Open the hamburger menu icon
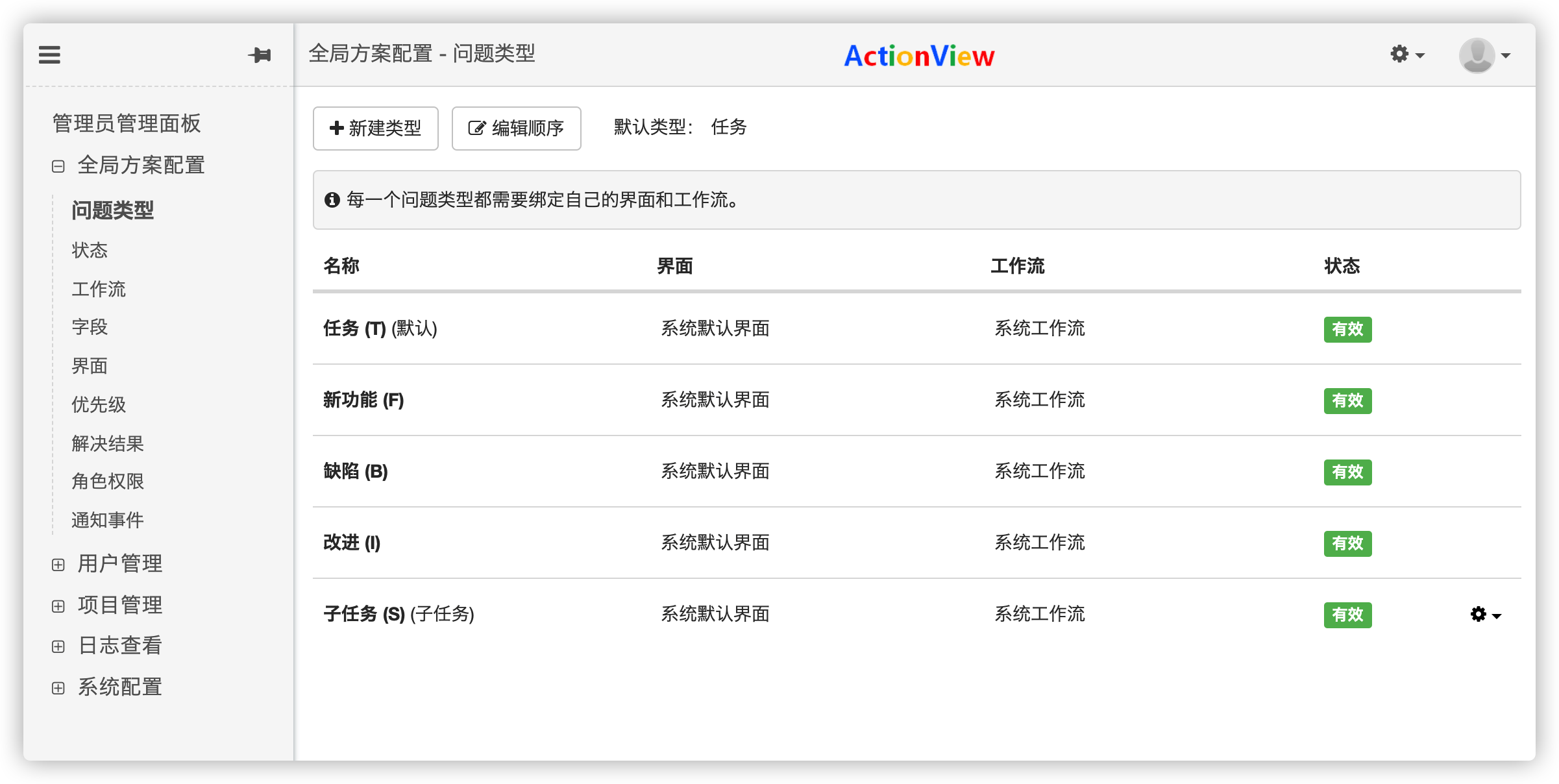The width and height of the screenshot is (1559, 784). pyautogui.click(x=48, y=55)
